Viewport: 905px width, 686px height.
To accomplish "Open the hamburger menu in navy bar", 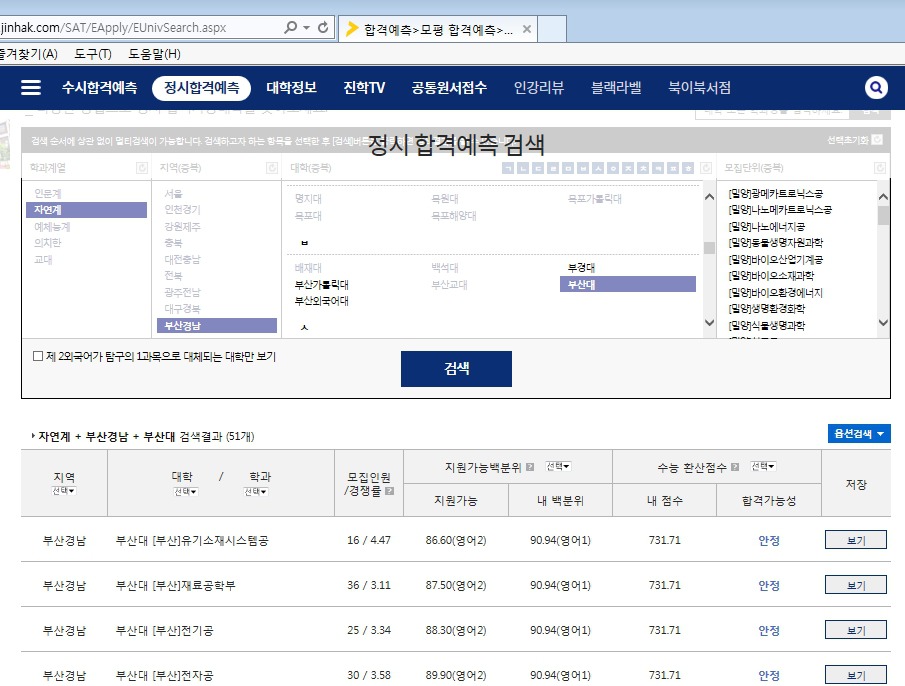I will pos(31,88).
